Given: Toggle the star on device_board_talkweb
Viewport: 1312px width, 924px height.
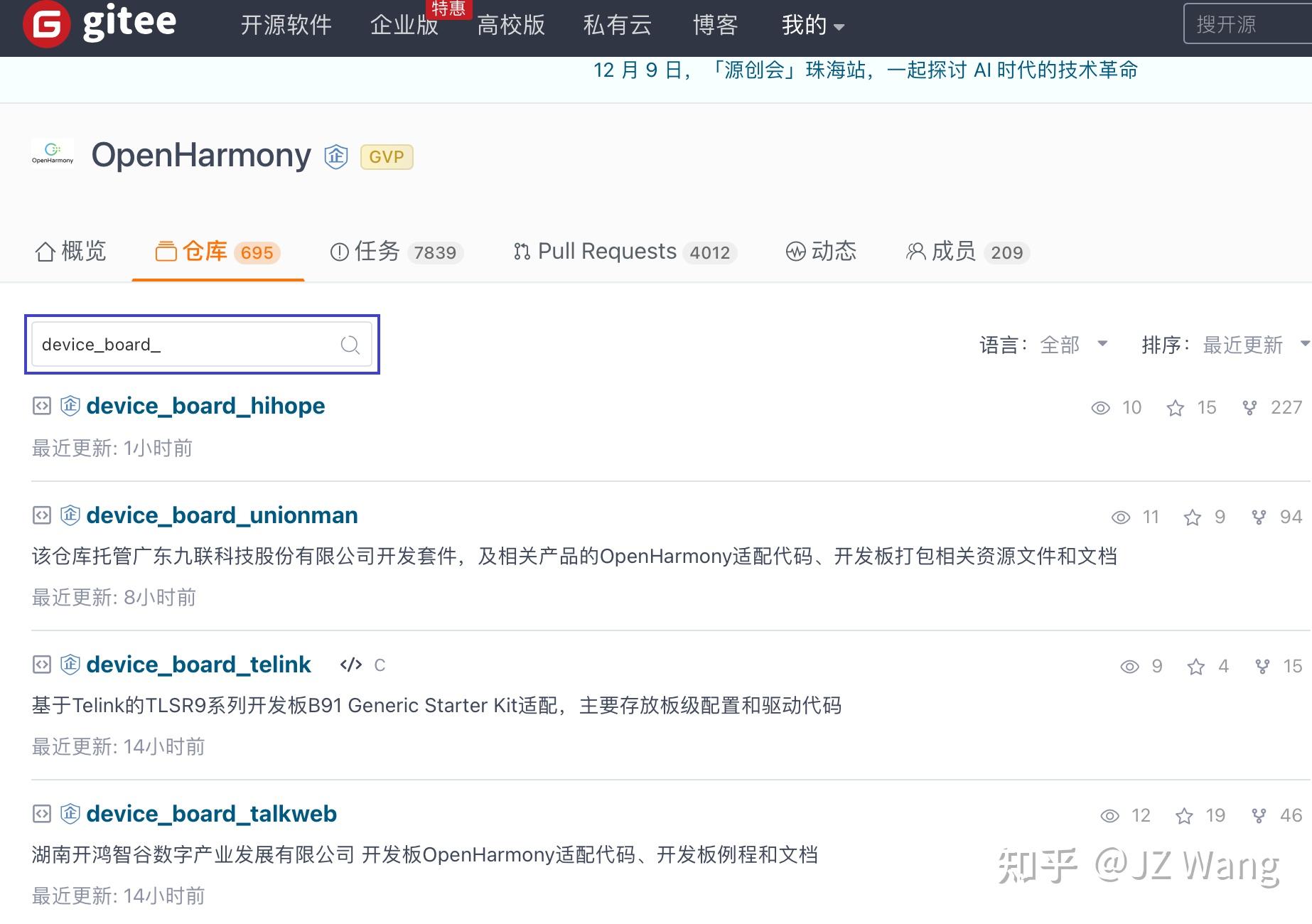Looking at the screenshot, I should (1184, 816).
